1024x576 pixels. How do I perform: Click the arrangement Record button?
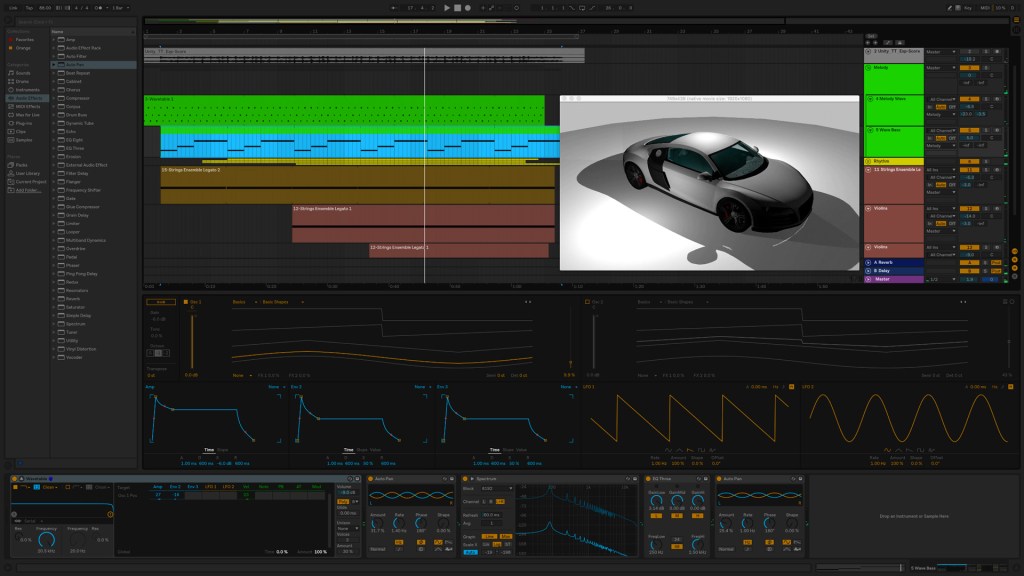[x=468, y=8]
